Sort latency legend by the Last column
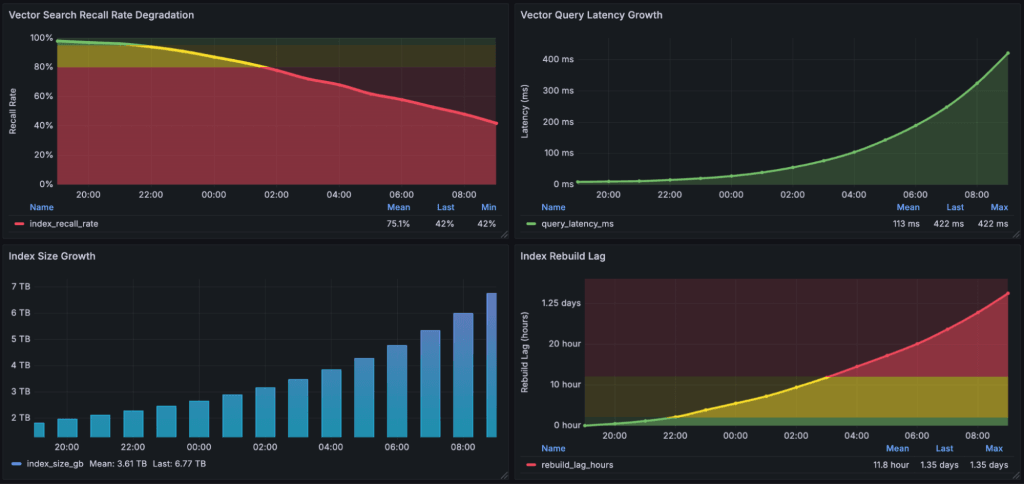The height and width of the screenshot is (484, 1024). tap(955, 208)
